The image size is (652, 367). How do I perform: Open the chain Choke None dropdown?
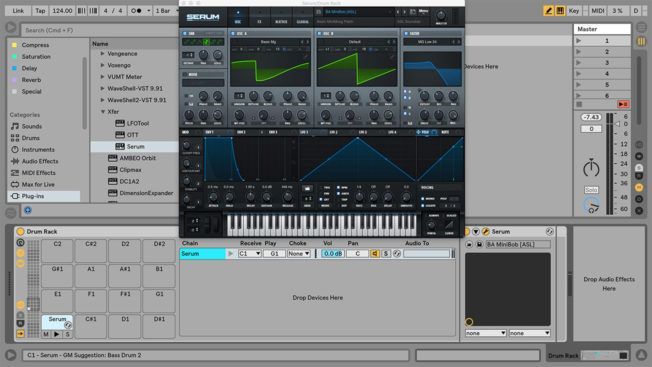click(x=299, y=254)
